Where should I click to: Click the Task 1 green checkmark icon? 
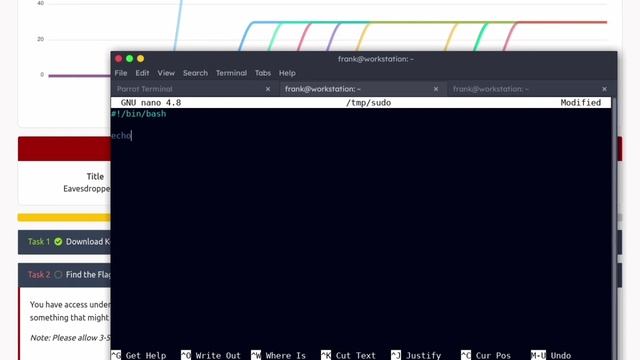(58, 242)
